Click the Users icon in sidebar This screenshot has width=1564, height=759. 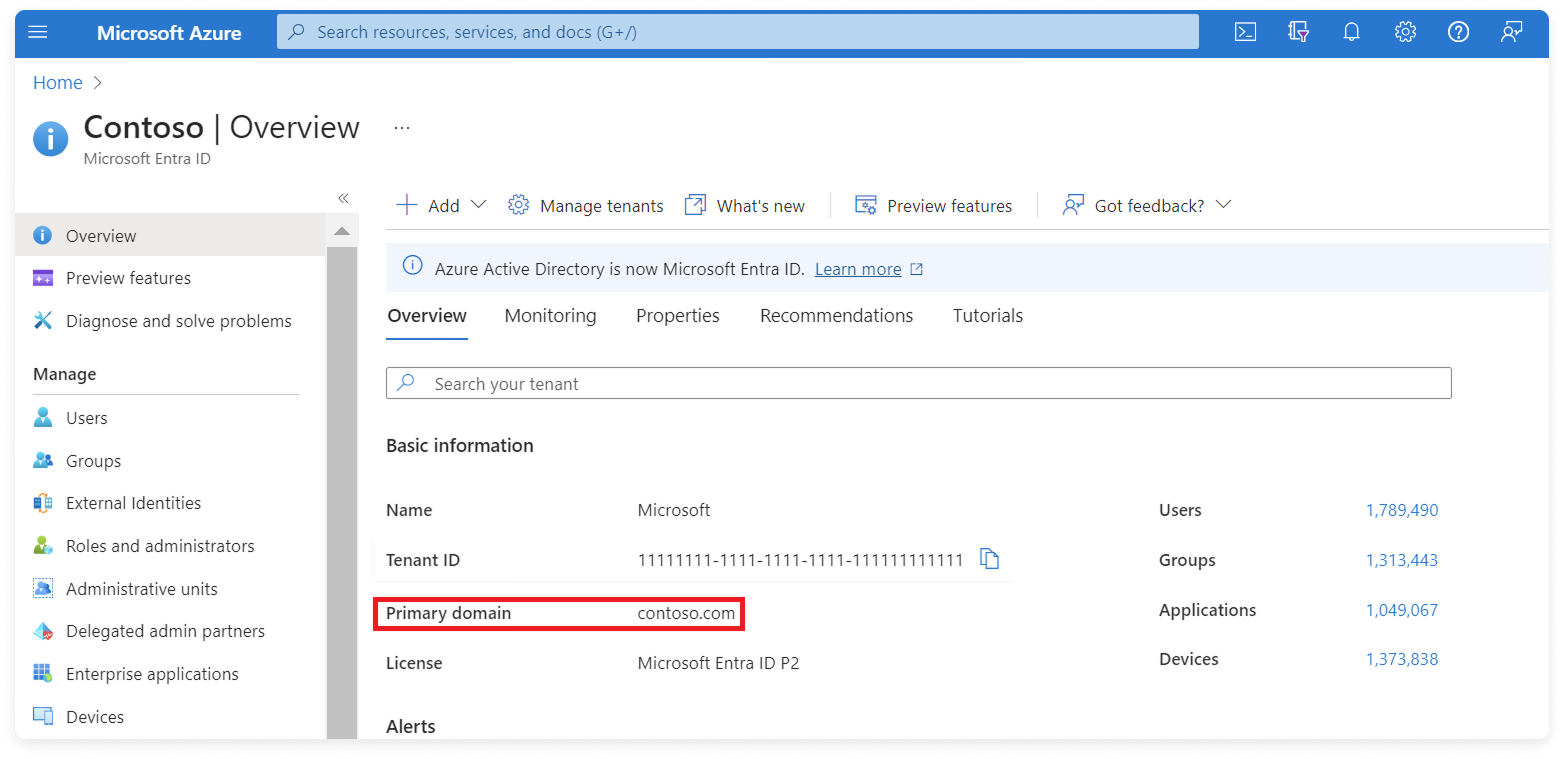[43, 418]
